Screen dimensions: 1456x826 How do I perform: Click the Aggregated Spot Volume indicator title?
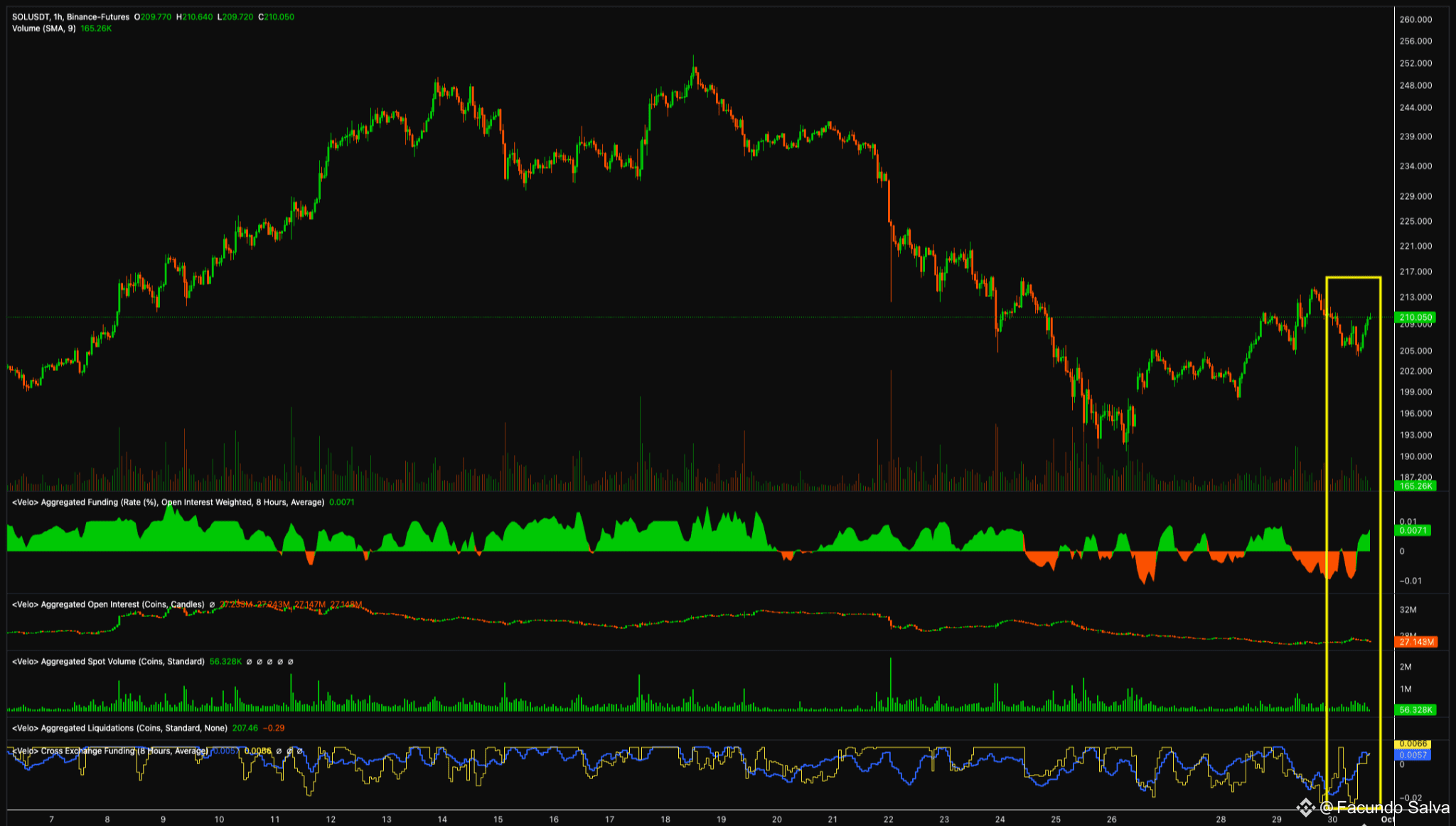(108, 662)
